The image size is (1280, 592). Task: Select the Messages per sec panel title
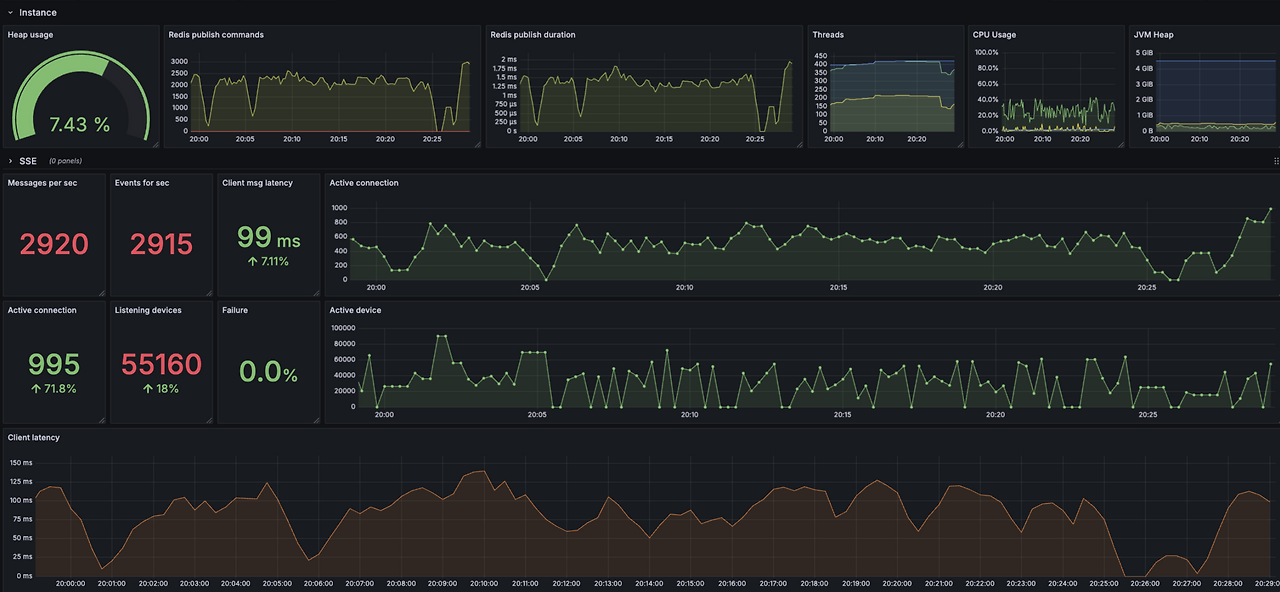coord(43,183)
